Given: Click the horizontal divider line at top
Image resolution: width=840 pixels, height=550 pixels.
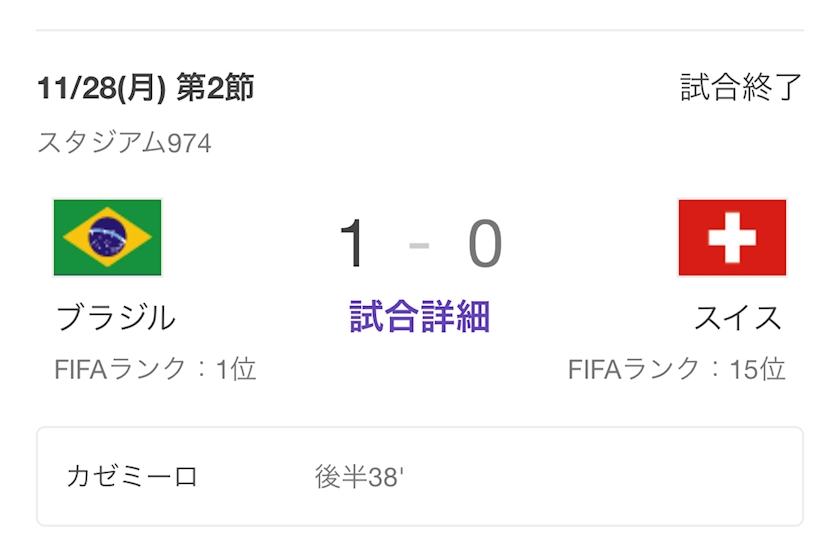Looking at the screenshot, I should coord(420,30).
